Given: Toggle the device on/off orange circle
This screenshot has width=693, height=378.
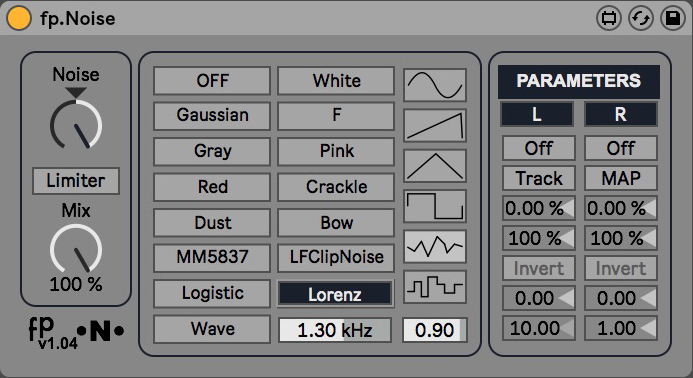Looking at the screenshot, I should 19,19.
